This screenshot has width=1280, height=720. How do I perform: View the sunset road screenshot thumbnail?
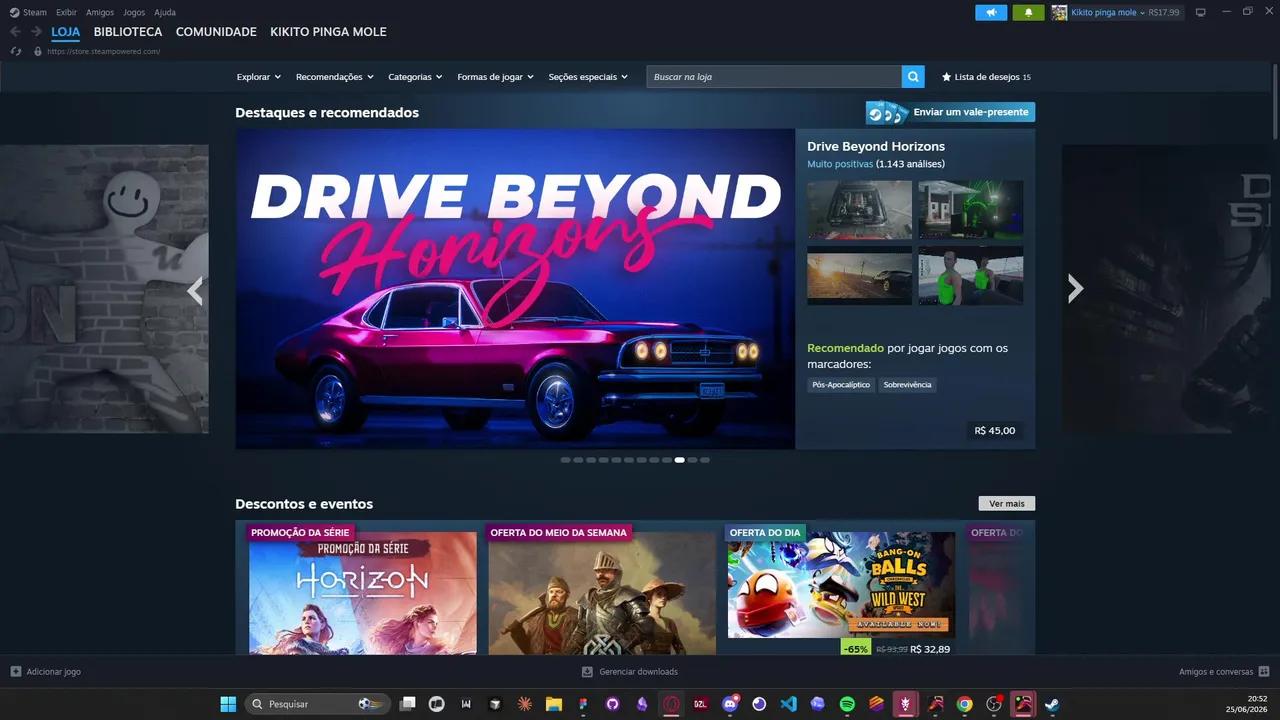(x=859, y=275)
